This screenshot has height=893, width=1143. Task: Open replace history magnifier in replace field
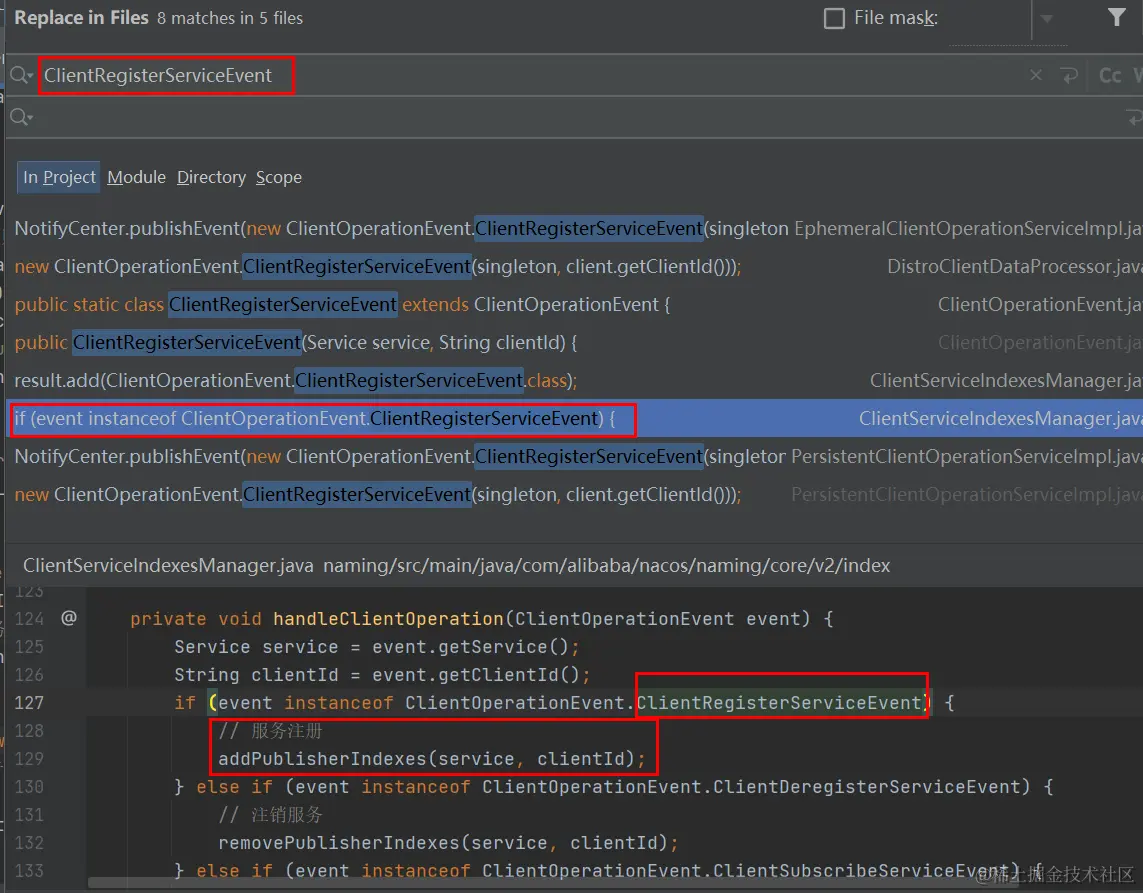pyautogui.click(x=20, y=117)
